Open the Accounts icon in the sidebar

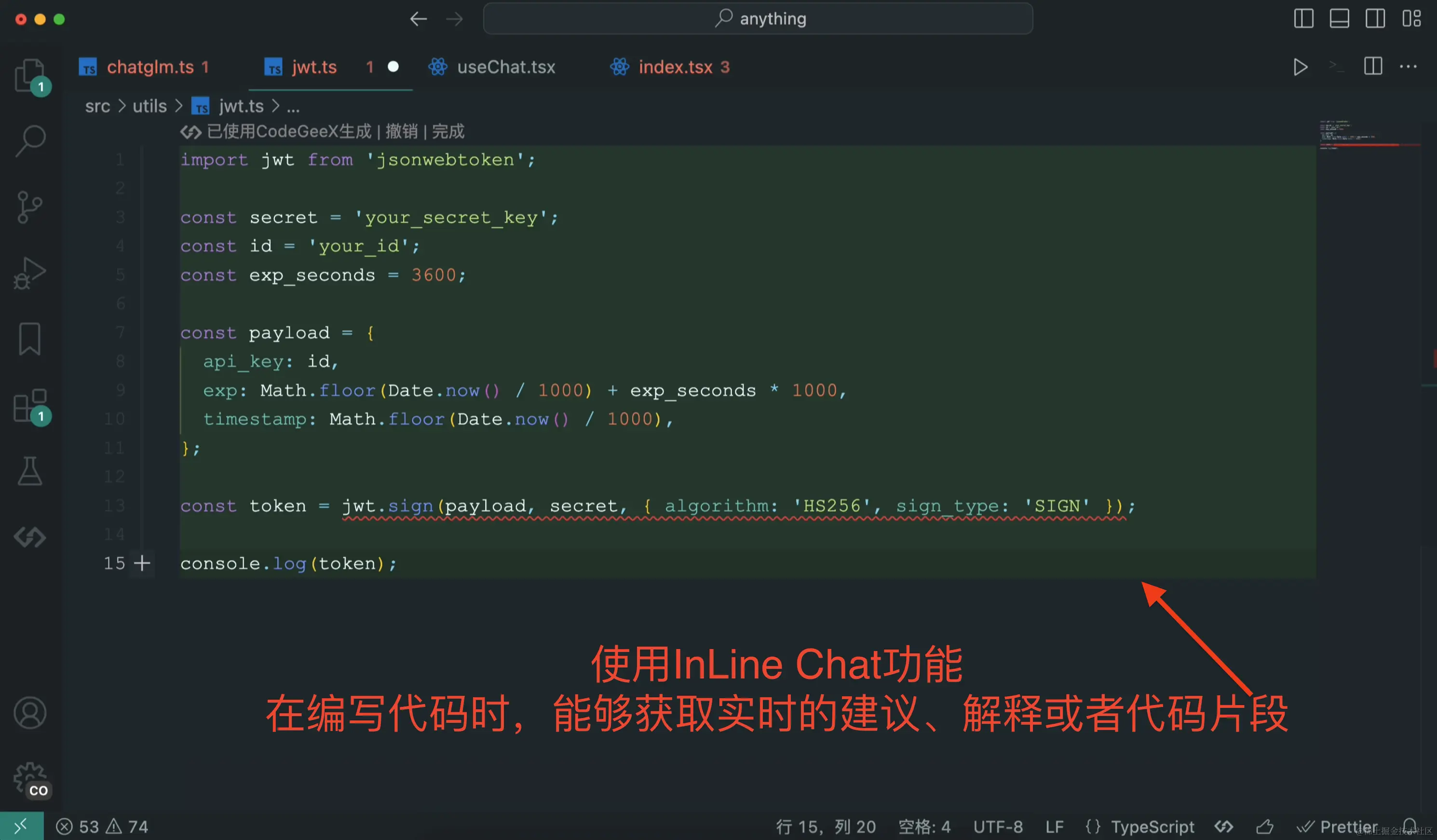[x=29, y=713]
